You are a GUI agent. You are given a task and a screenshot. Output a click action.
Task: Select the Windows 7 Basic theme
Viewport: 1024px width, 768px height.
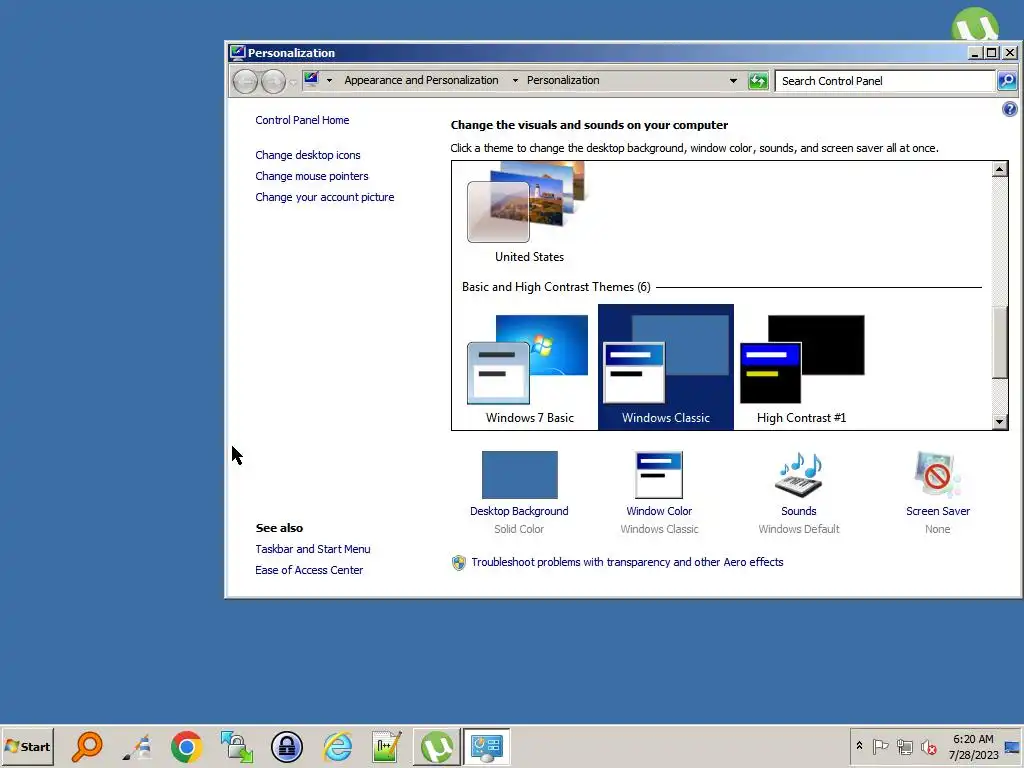[x=529, y=368]
